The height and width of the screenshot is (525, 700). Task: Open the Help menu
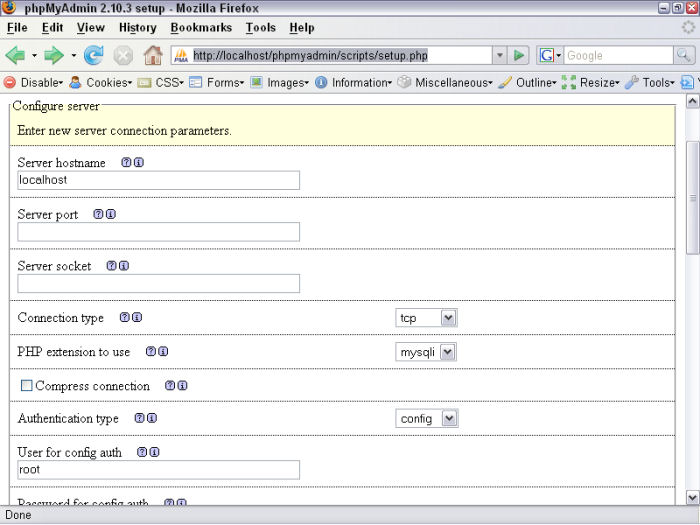302,28
